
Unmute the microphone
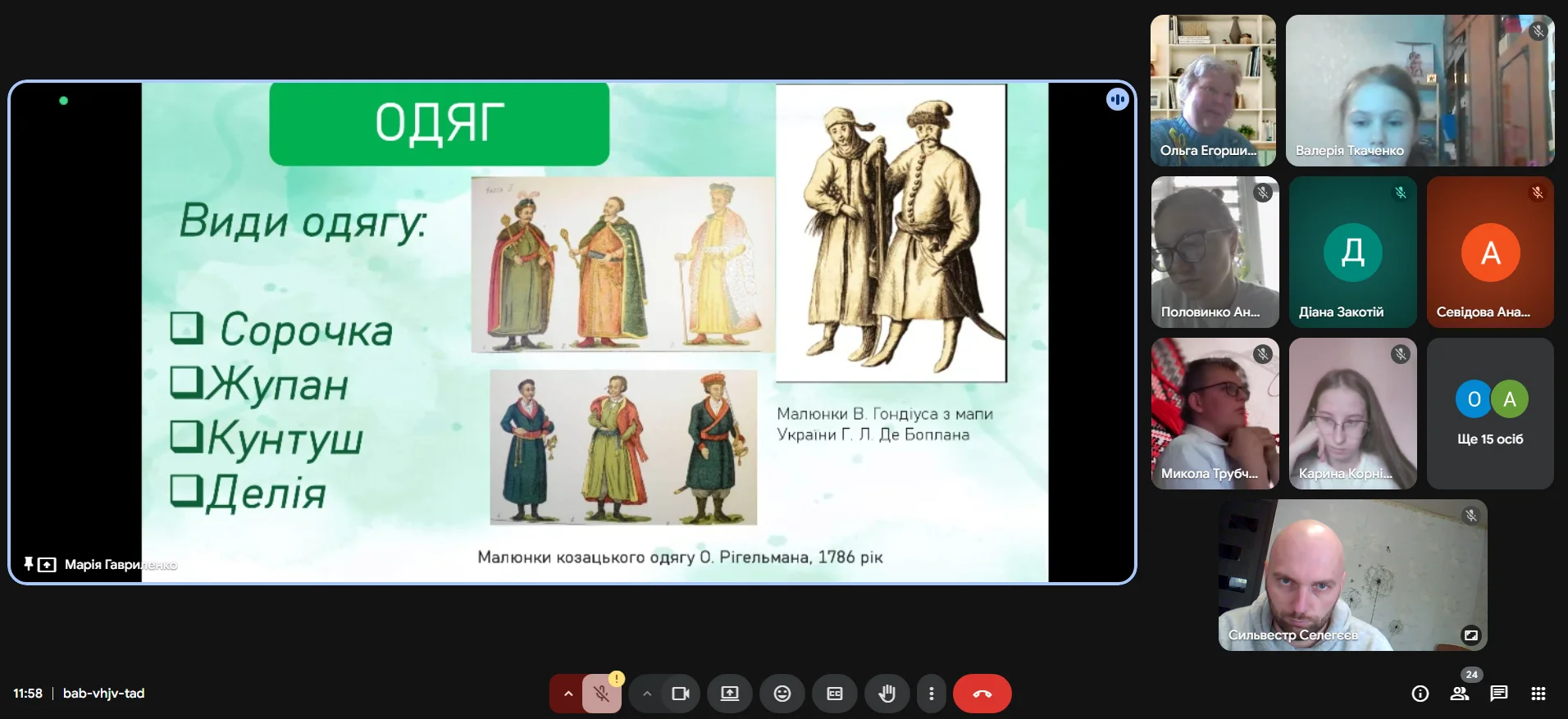601,694
